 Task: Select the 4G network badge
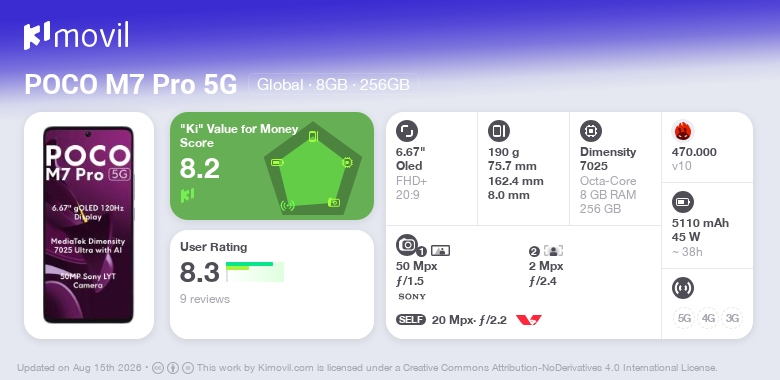point(708,318)
